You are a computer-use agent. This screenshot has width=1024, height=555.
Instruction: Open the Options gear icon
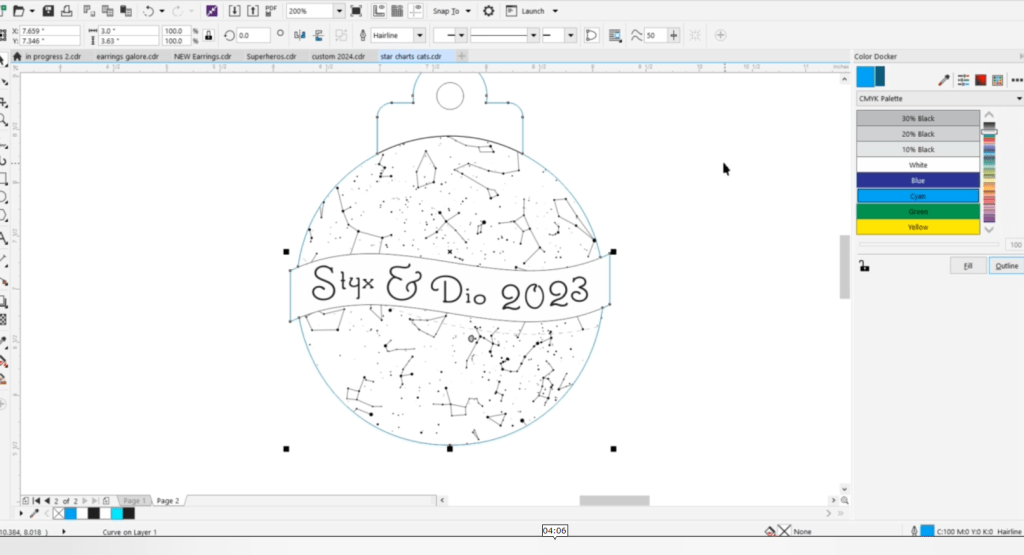pyautogui.click(x=488, y=11)
